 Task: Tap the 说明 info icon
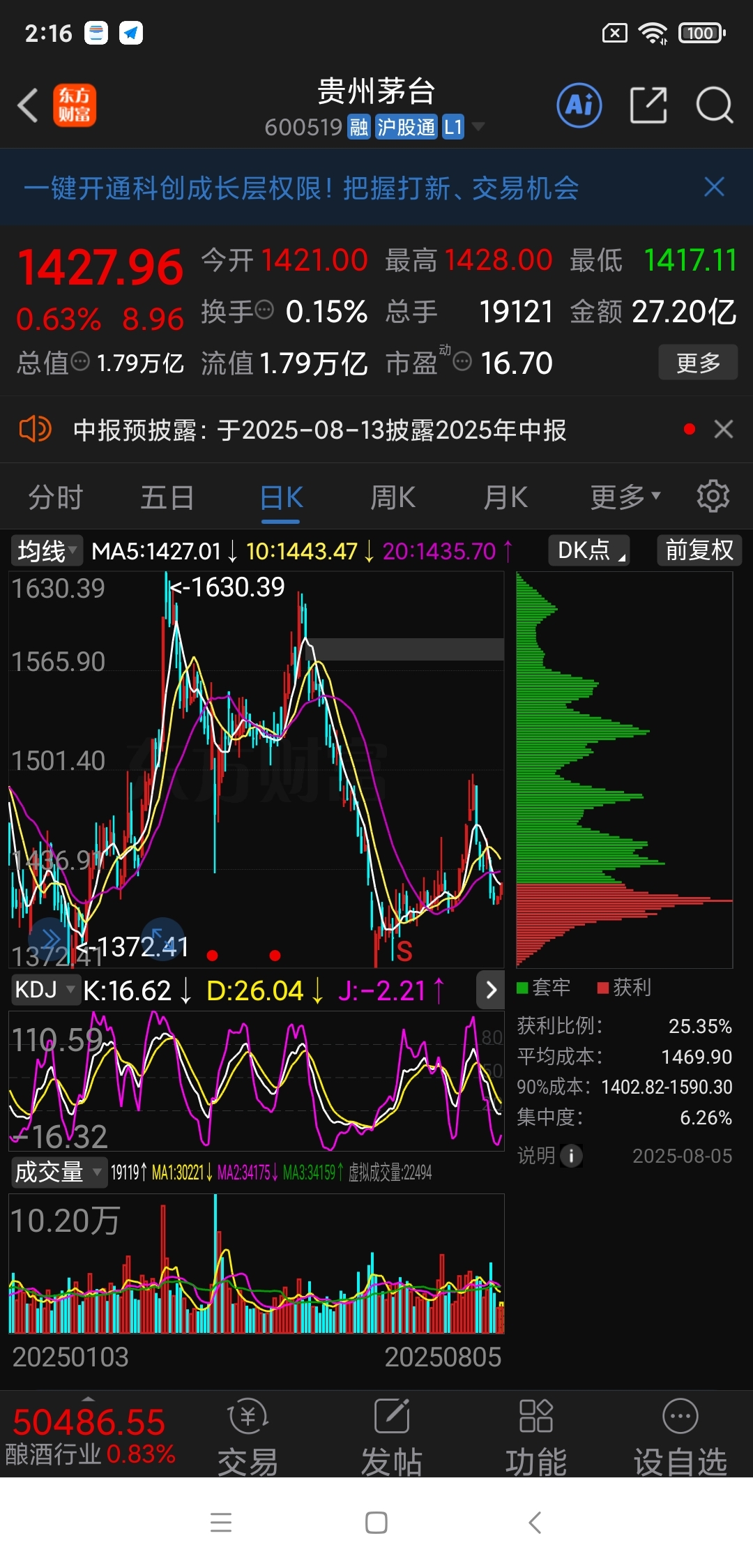pyautogui.click(x=571, y=1156)
